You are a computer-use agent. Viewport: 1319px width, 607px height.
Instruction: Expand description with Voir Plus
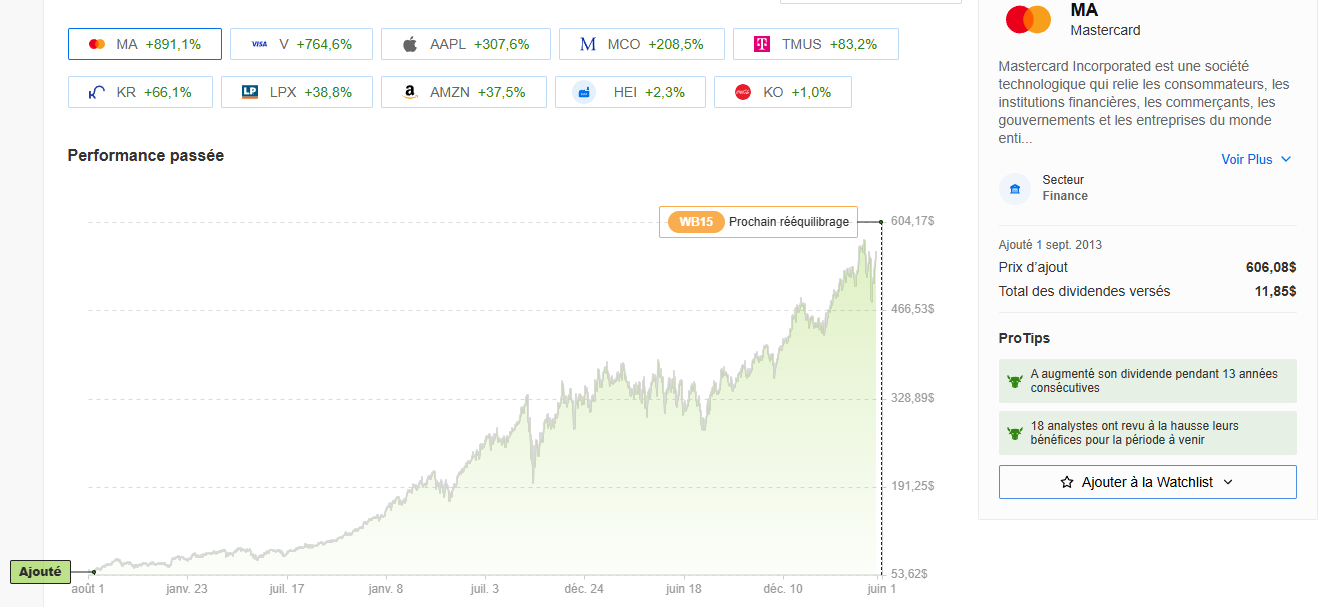[1256, 159]
